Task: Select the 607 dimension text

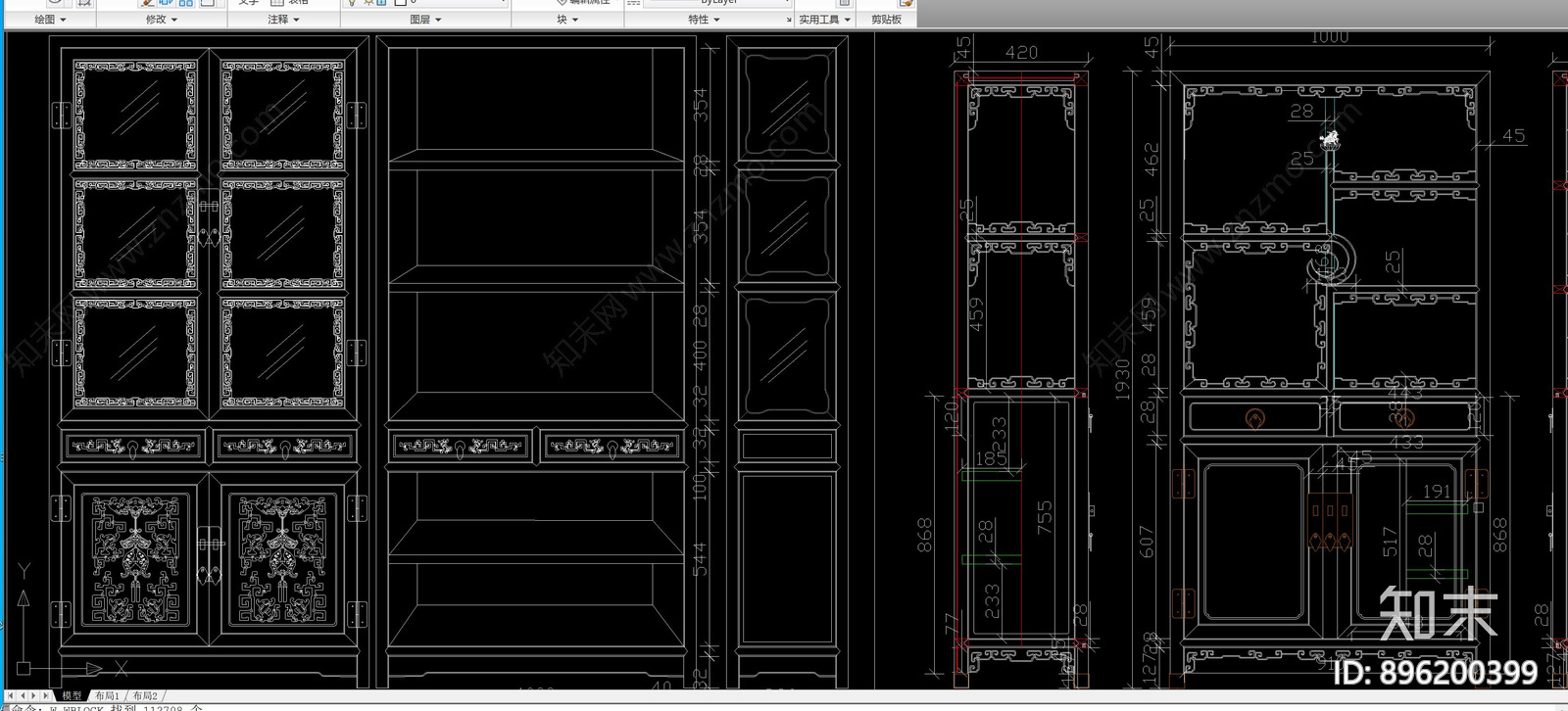Action: click(1147, 542)
